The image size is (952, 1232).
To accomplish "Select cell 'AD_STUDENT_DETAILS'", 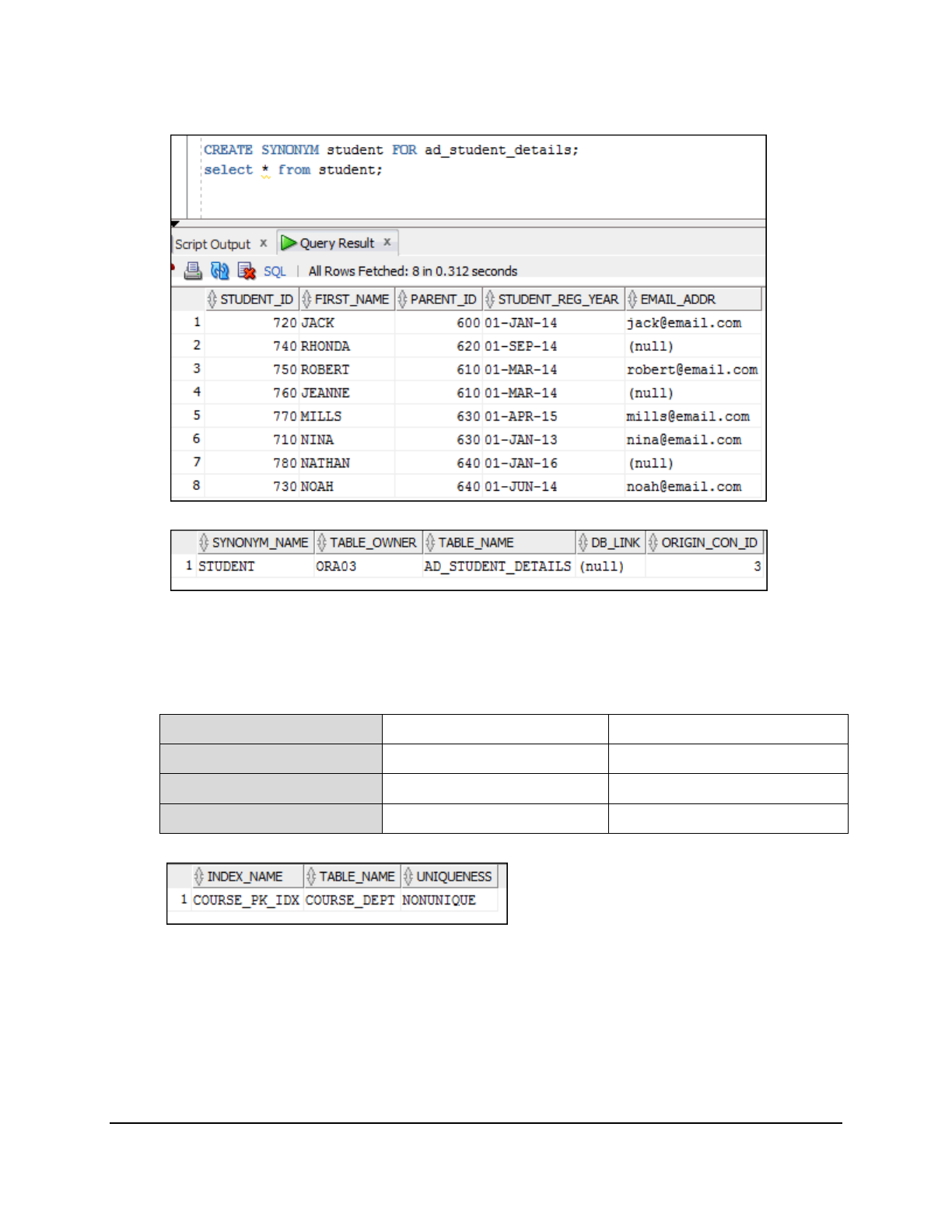I will pos(498,566).
